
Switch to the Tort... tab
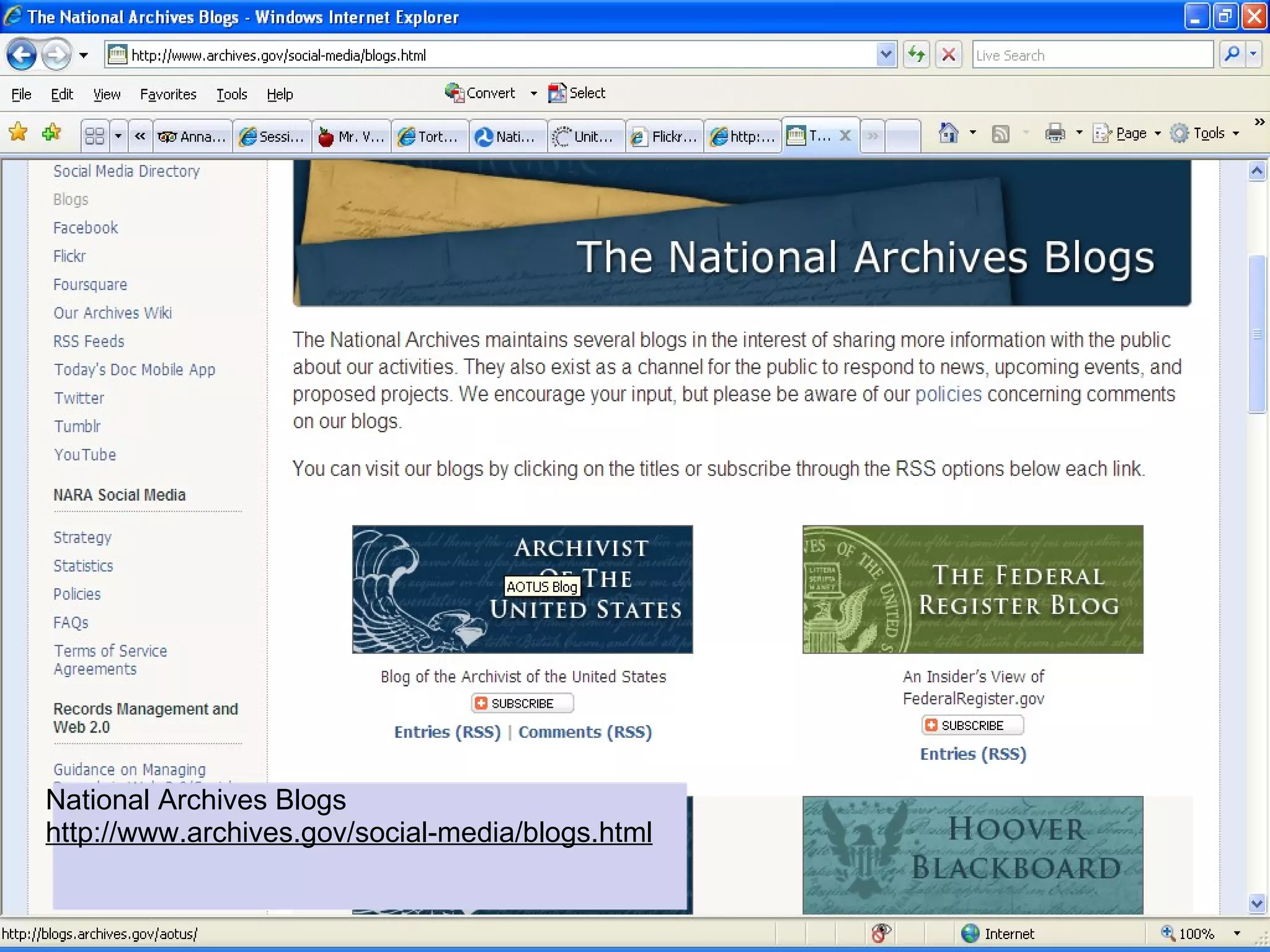coord(430,136)
